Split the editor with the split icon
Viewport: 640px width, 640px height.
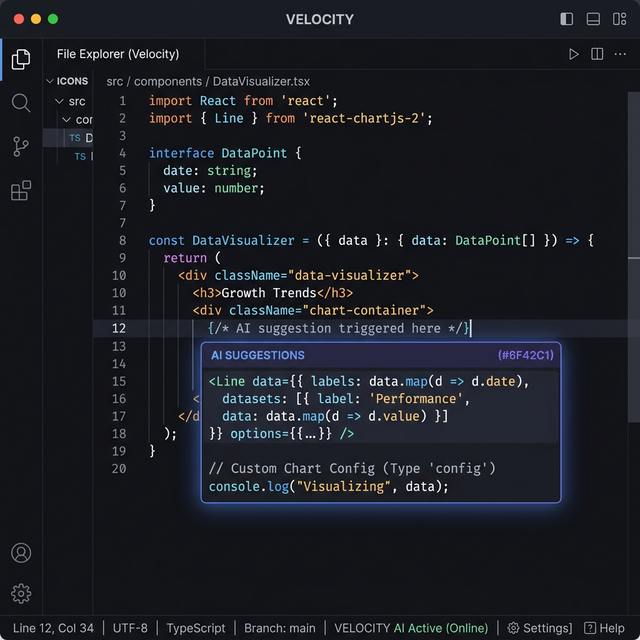point(597,54)
